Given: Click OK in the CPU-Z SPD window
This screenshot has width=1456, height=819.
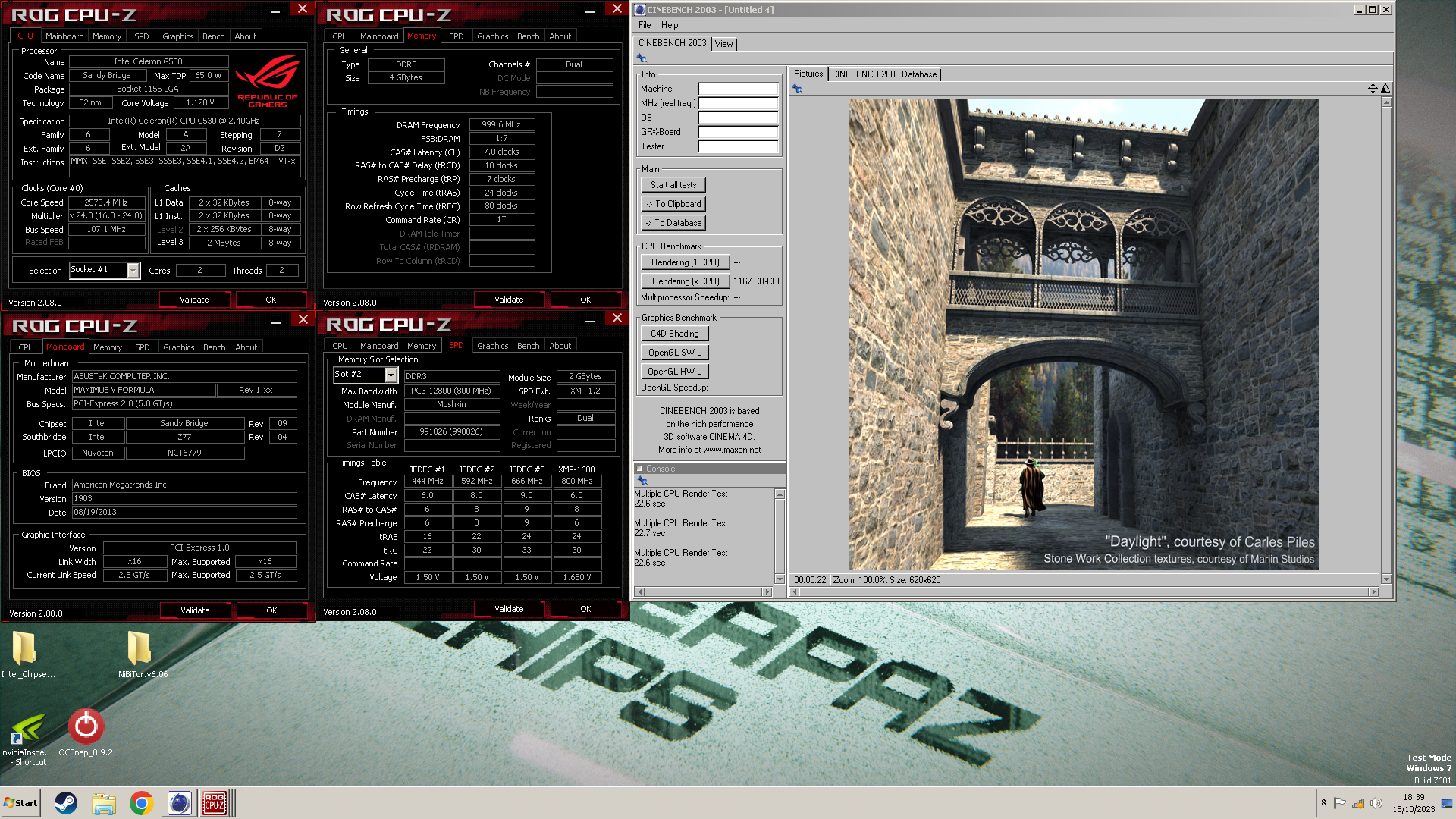Looking at the screenshot, I should [585, 609].
